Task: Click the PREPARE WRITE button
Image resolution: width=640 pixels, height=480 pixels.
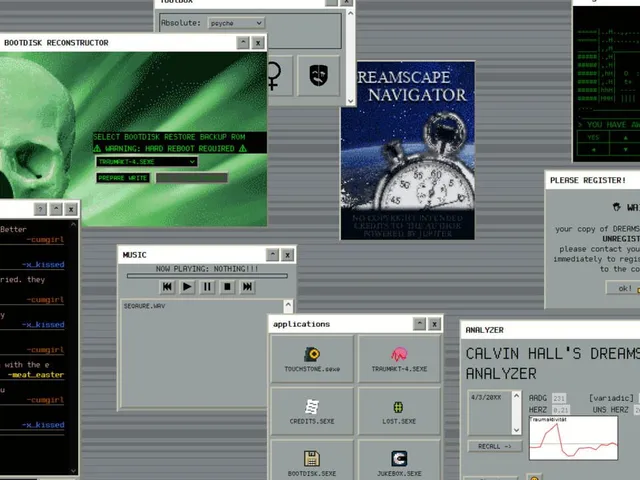Action: coord(122,178)
